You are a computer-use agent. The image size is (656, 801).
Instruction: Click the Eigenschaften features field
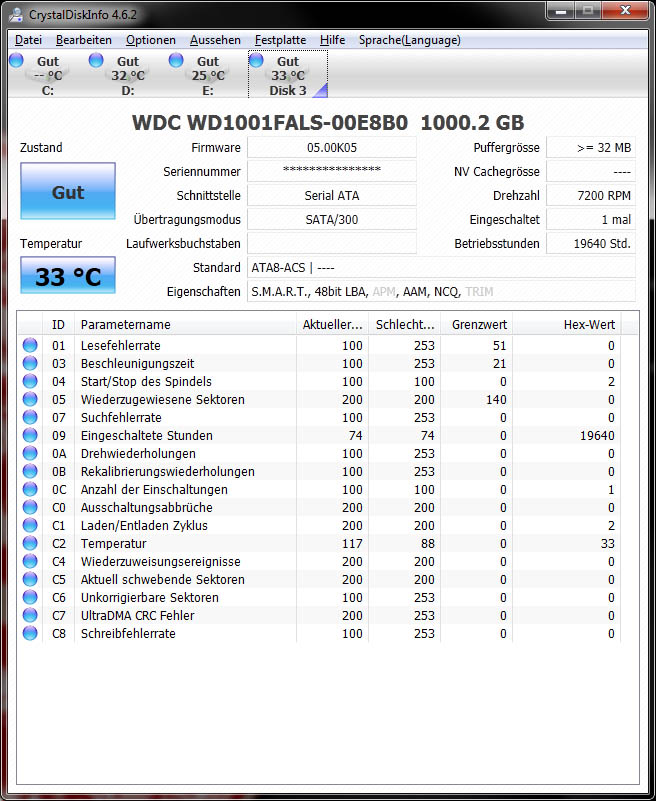click(441, 292)
